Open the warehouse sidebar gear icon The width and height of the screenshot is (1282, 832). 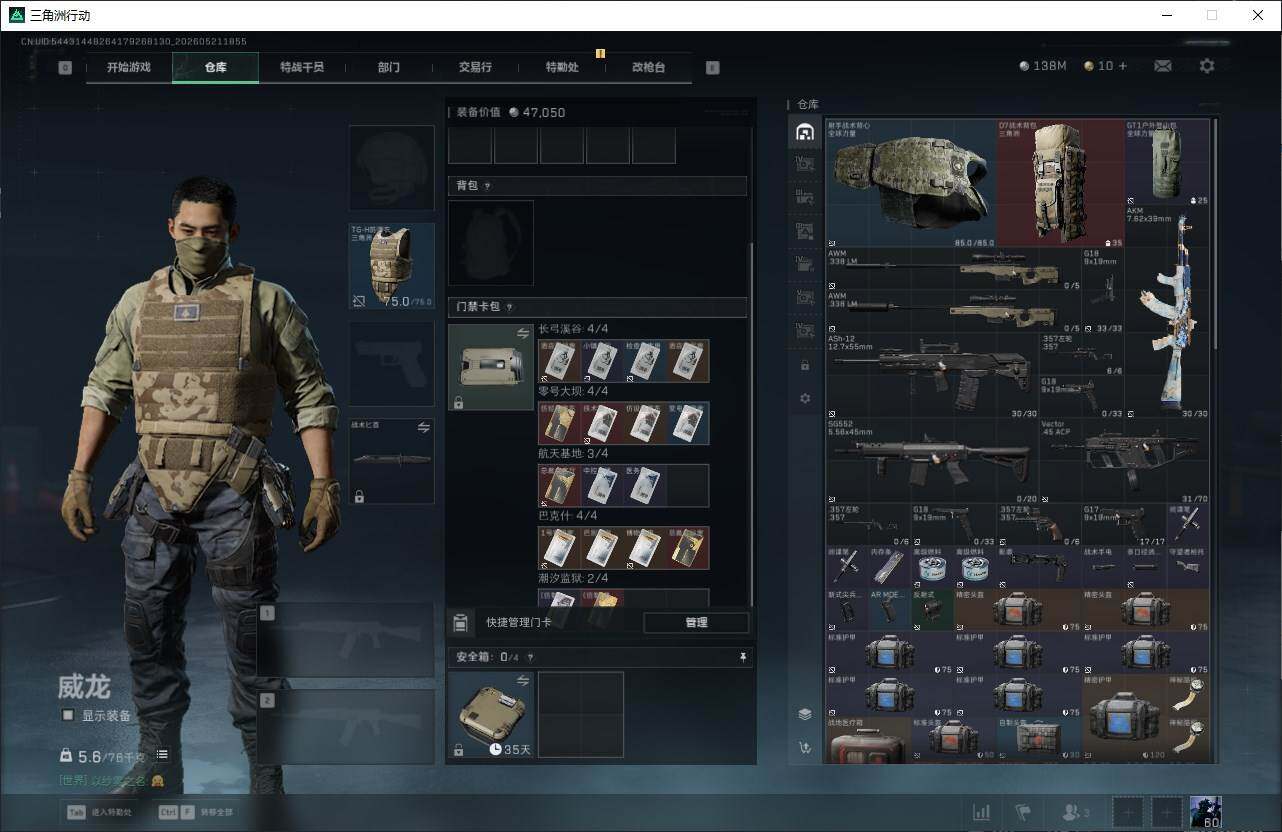[x=805, y=398]
